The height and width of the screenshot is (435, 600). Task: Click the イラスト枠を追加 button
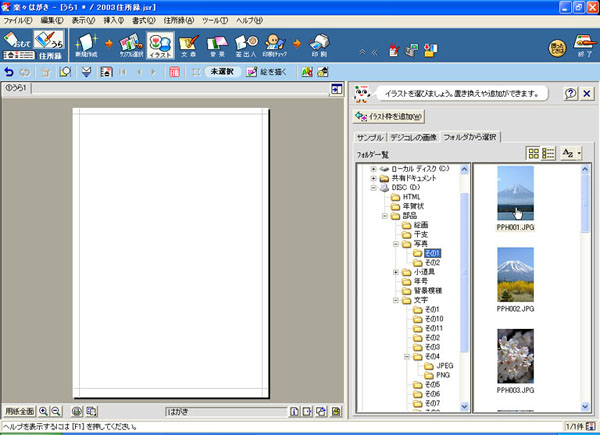(390, 116)
